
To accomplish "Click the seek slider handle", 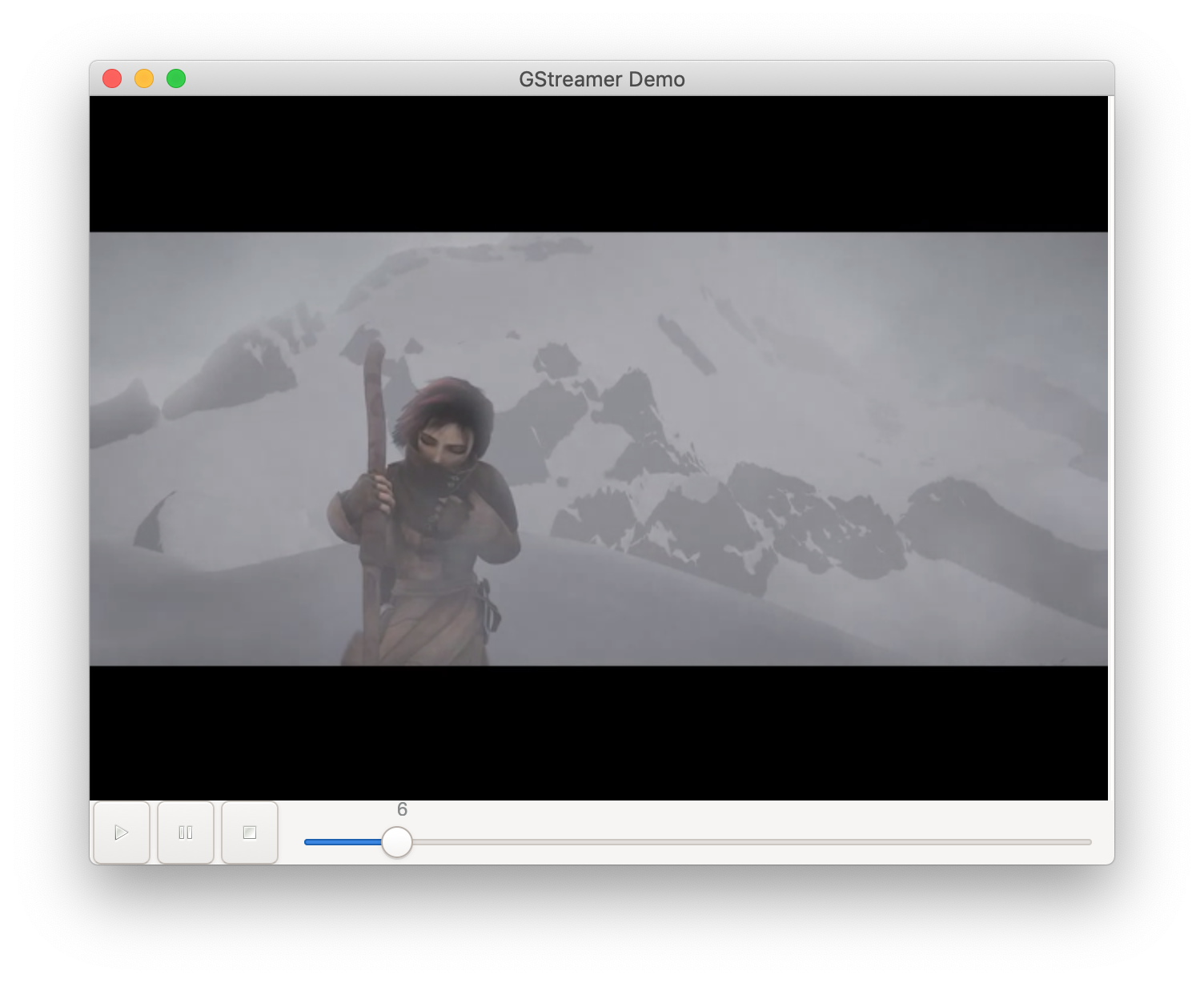I will click(x=396, y=842).
